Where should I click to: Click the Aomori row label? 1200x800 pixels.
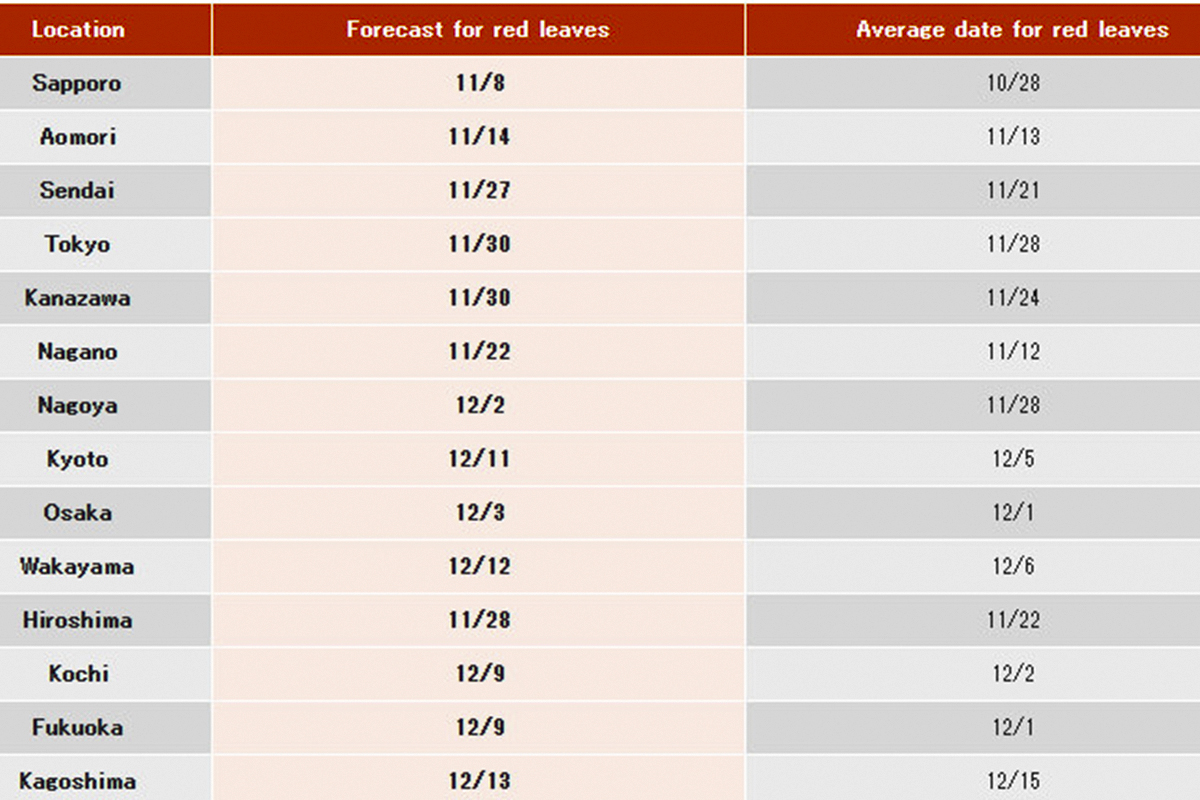[x=78, y=137]
